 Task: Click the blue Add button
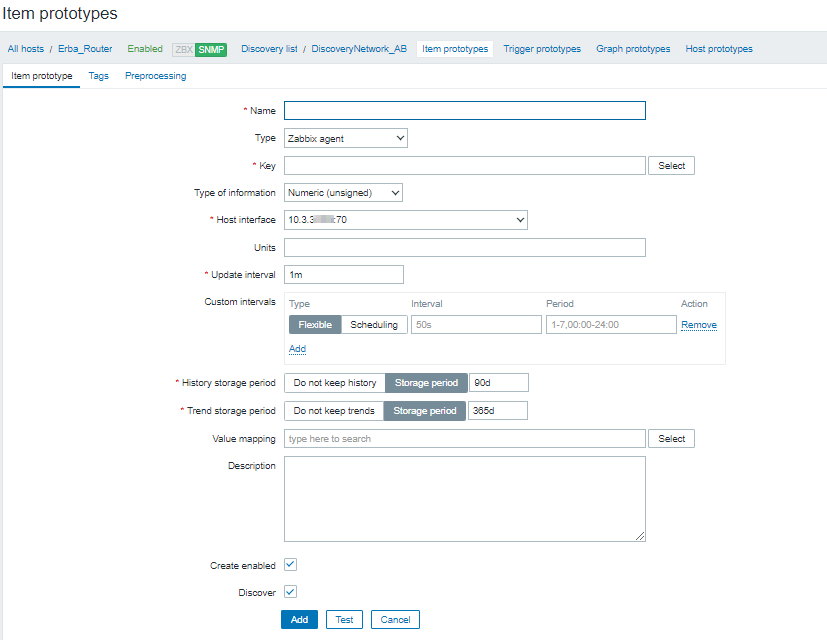[299, 619]
